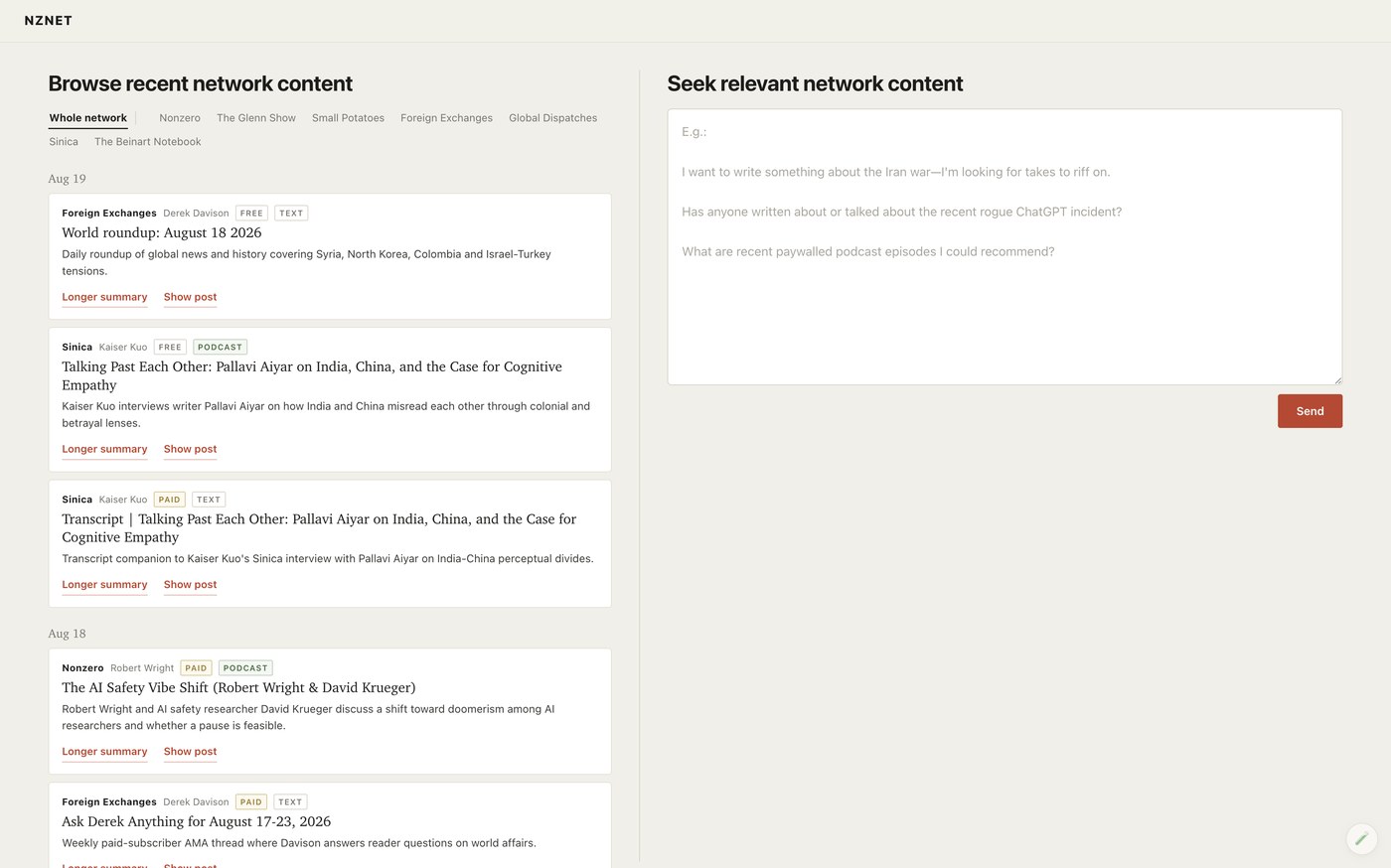Click the Aug 18 date heading

click(x=68, y=634)
